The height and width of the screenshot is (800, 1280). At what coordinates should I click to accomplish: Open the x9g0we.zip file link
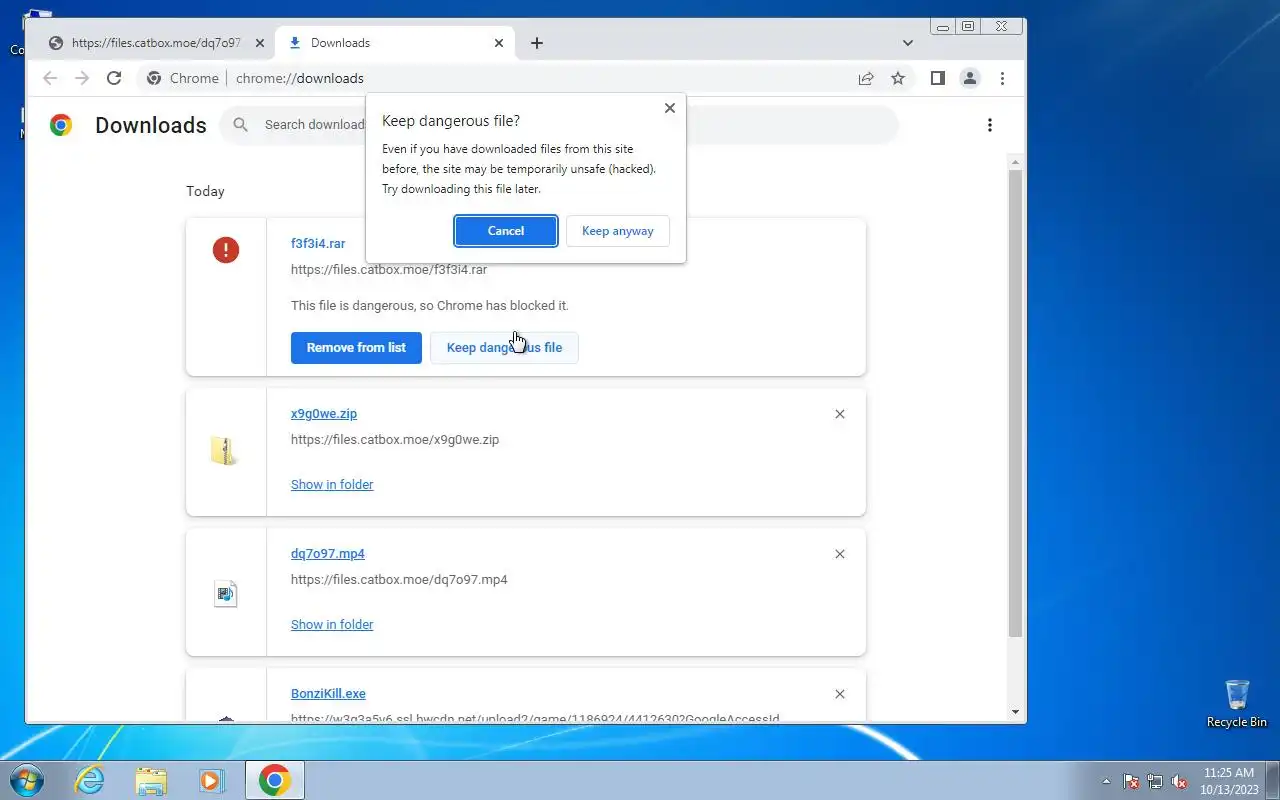click(324, 414)
